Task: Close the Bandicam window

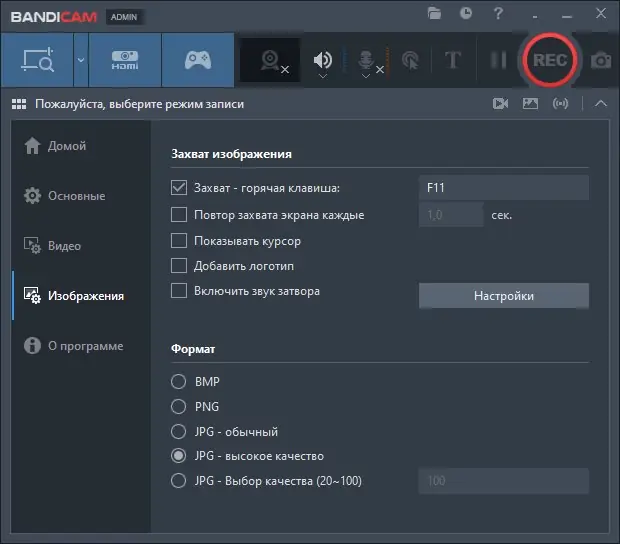Action: [x=601, y=13]
